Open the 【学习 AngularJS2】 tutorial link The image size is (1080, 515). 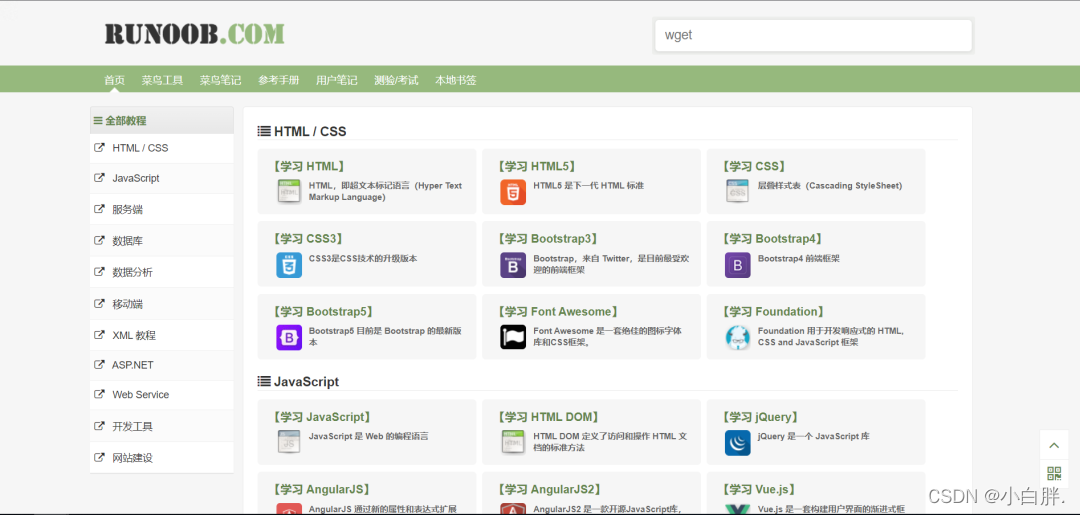549,489
